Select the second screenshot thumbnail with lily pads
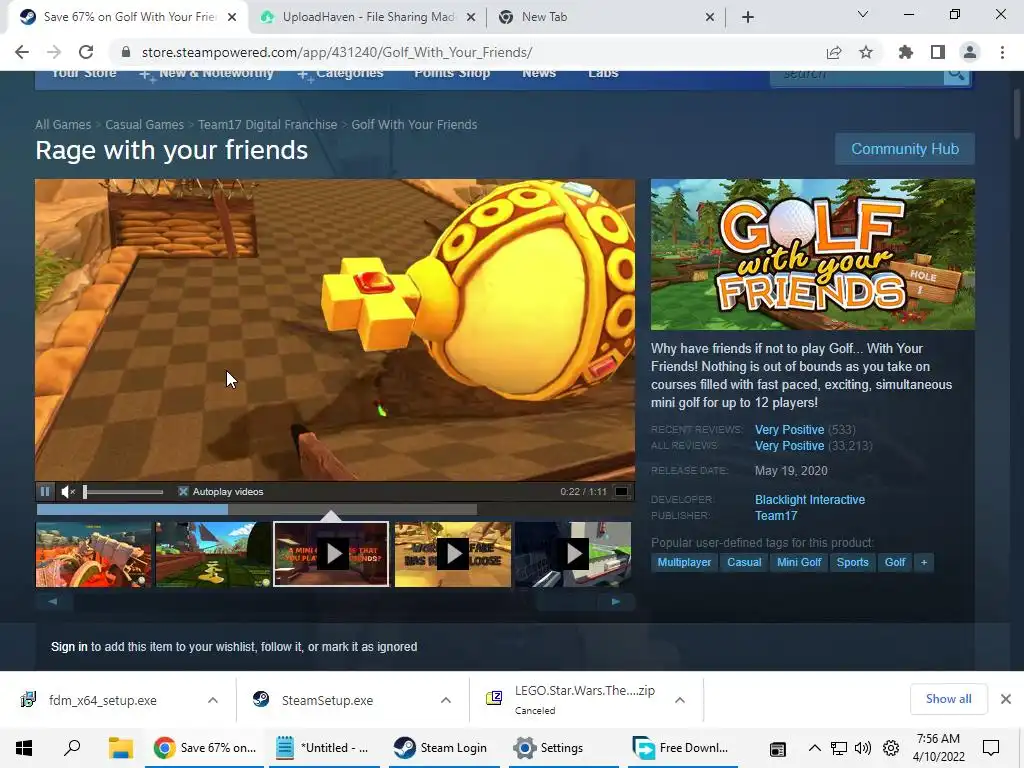 [213, 554]
